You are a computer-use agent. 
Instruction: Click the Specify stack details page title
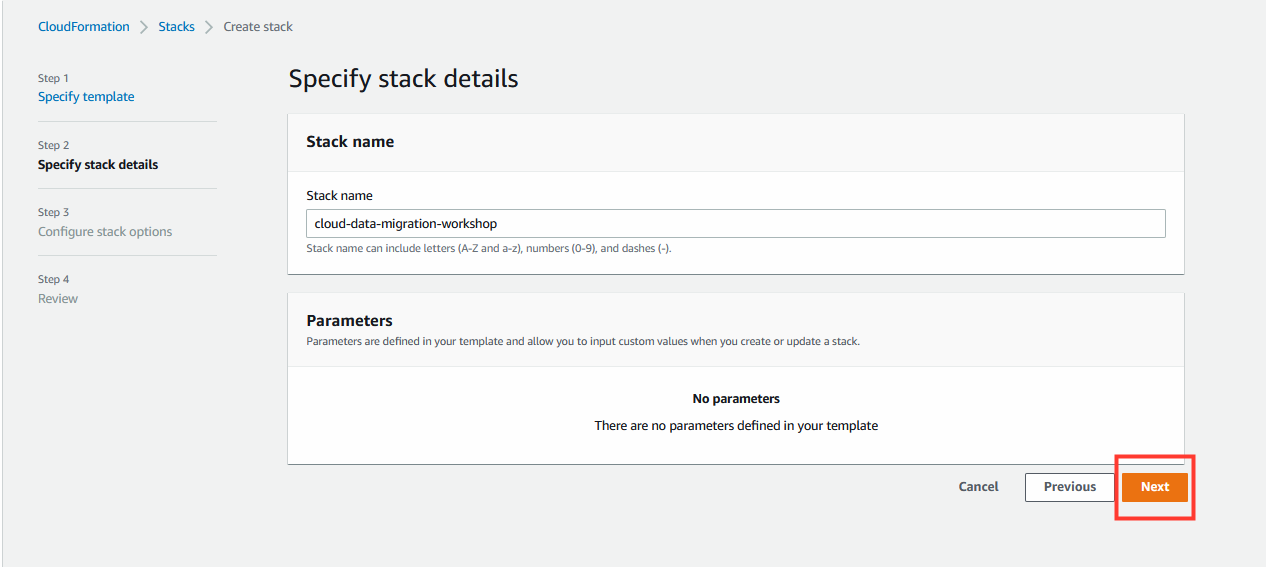coord(403,79)
